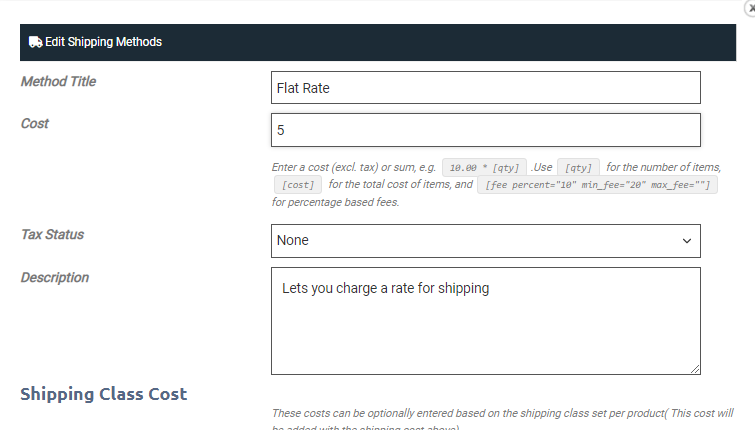This screenshot has height=430, width=755.
Task: Click the Cost field label
Action: coord(35,123)
